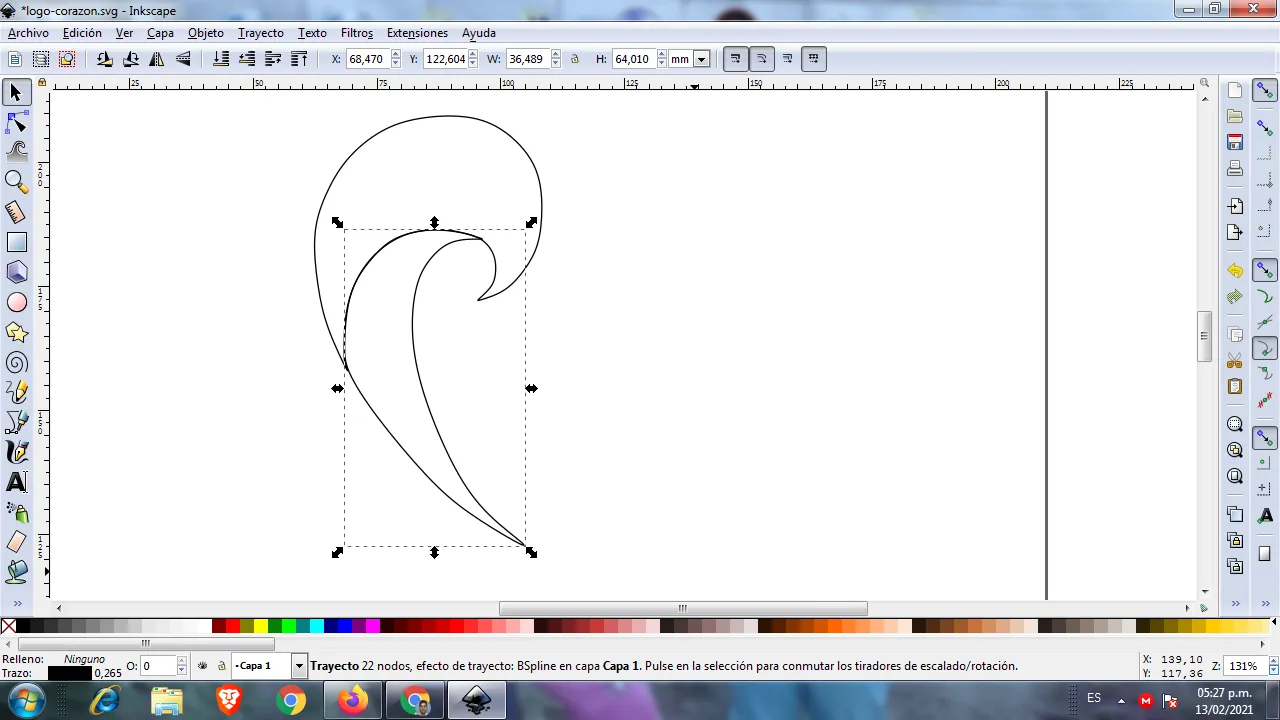
Task: Toggle width-height ratio lock
Action: click(x=575, y=59)
